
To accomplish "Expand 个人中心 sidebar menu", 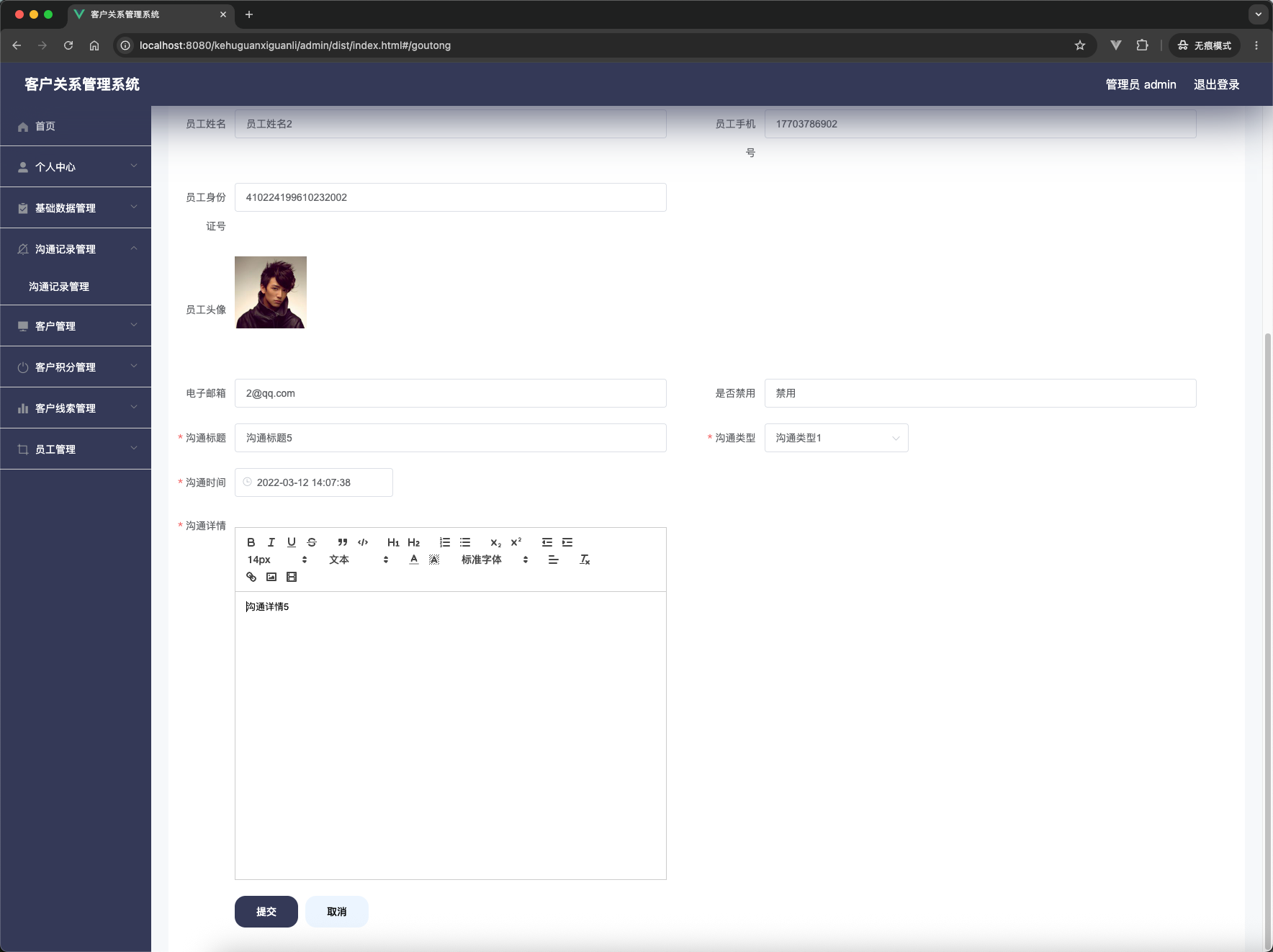I will [x=76, y=166].
